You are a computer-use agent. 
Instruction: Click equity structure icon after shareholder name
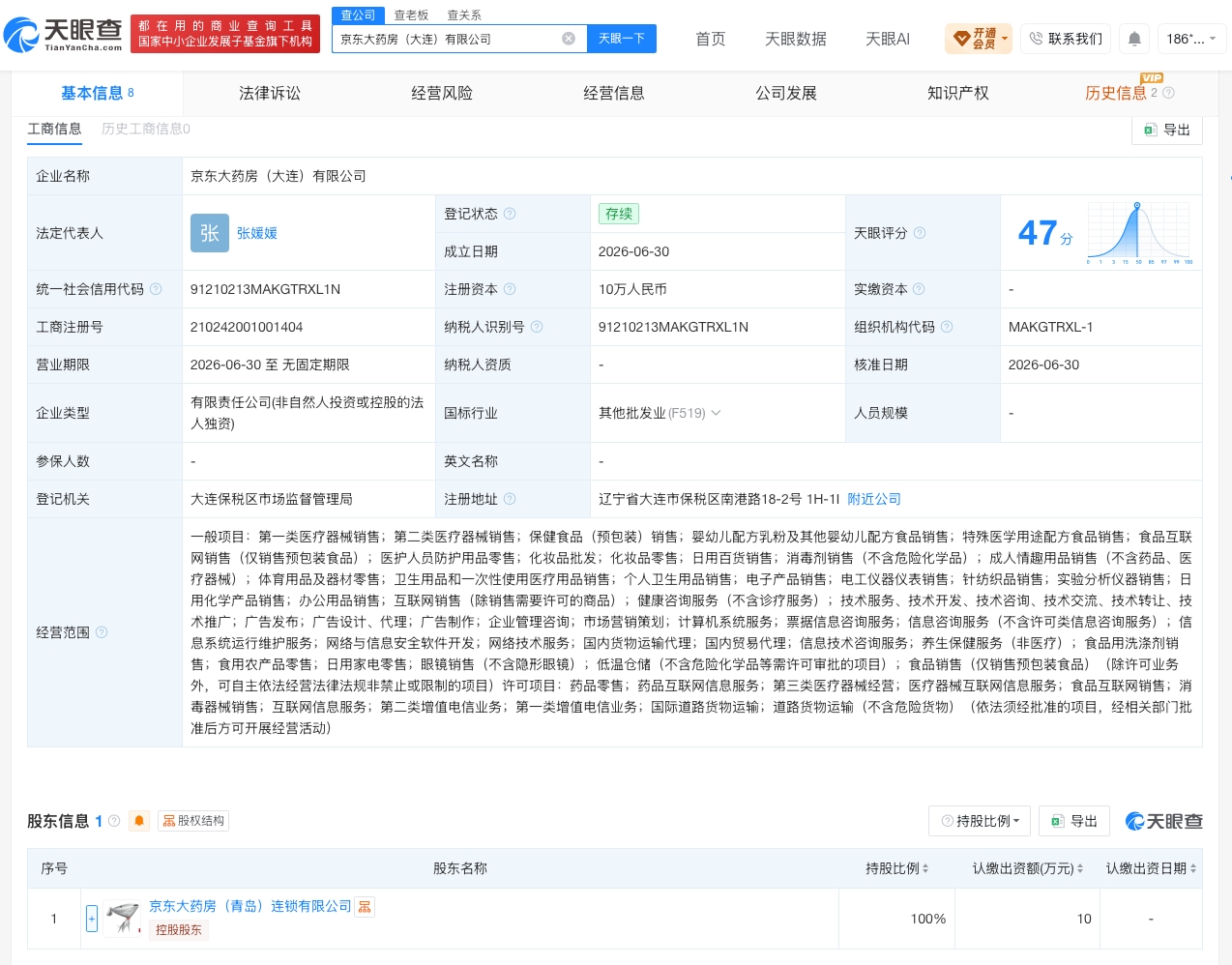365,906
